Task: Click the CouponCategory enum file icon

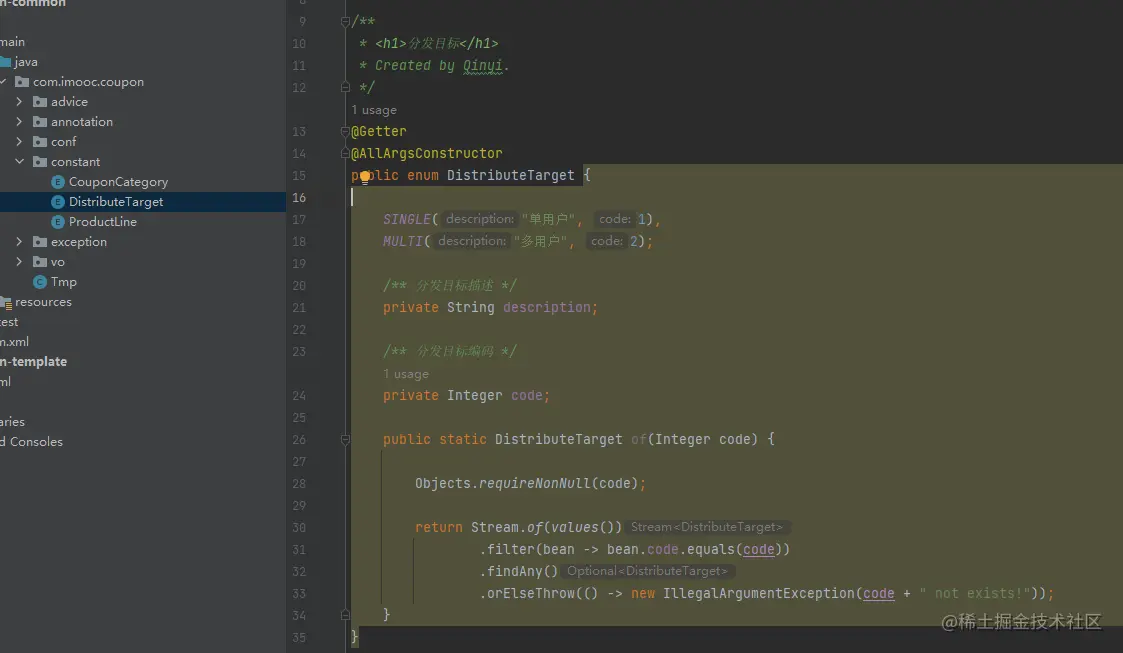Action: pyautogui.click(x=58, y=182)
